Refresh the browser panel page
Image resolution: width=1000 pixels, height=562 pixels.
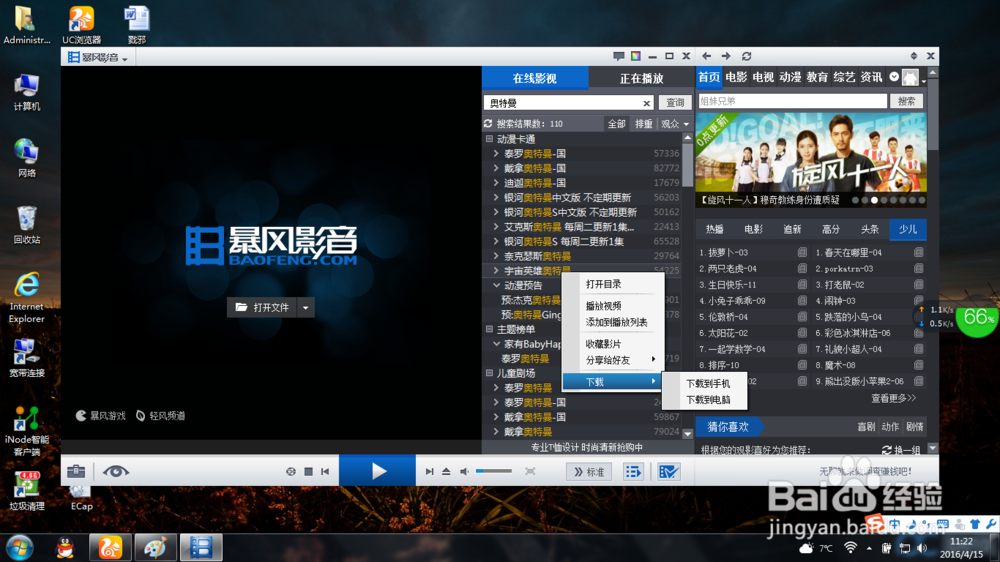(747, 56)
